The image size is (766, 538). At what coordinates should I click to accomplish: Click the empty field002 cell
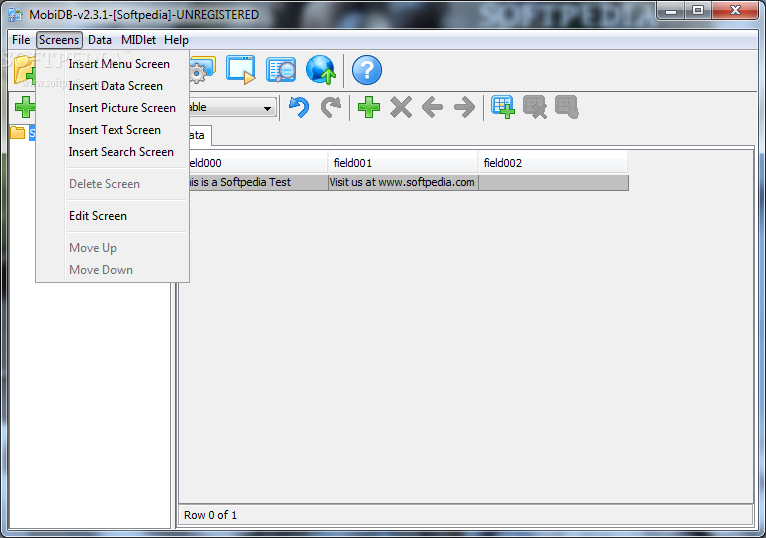(553, 182)
